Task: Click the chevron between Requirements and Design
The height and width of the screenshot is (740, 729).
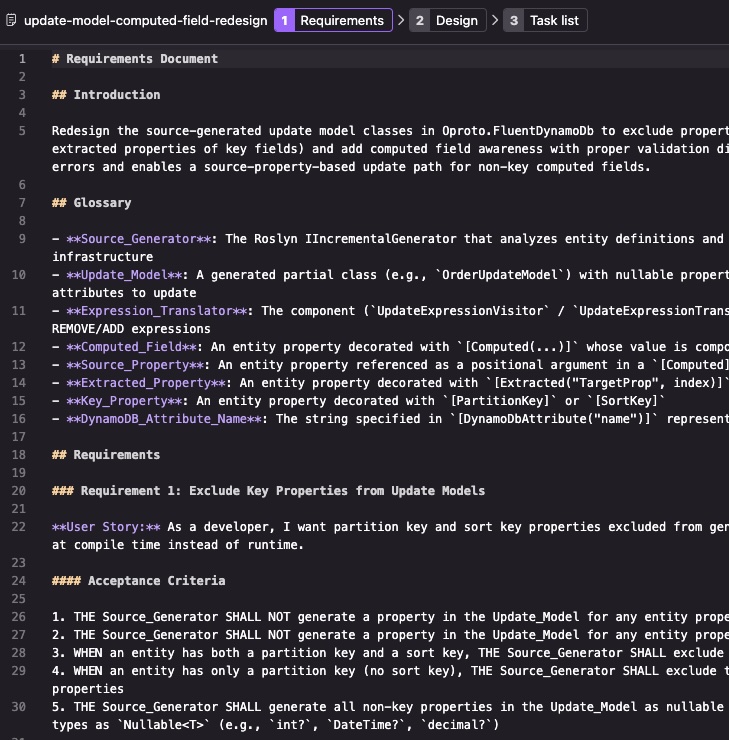Action: 401,20
